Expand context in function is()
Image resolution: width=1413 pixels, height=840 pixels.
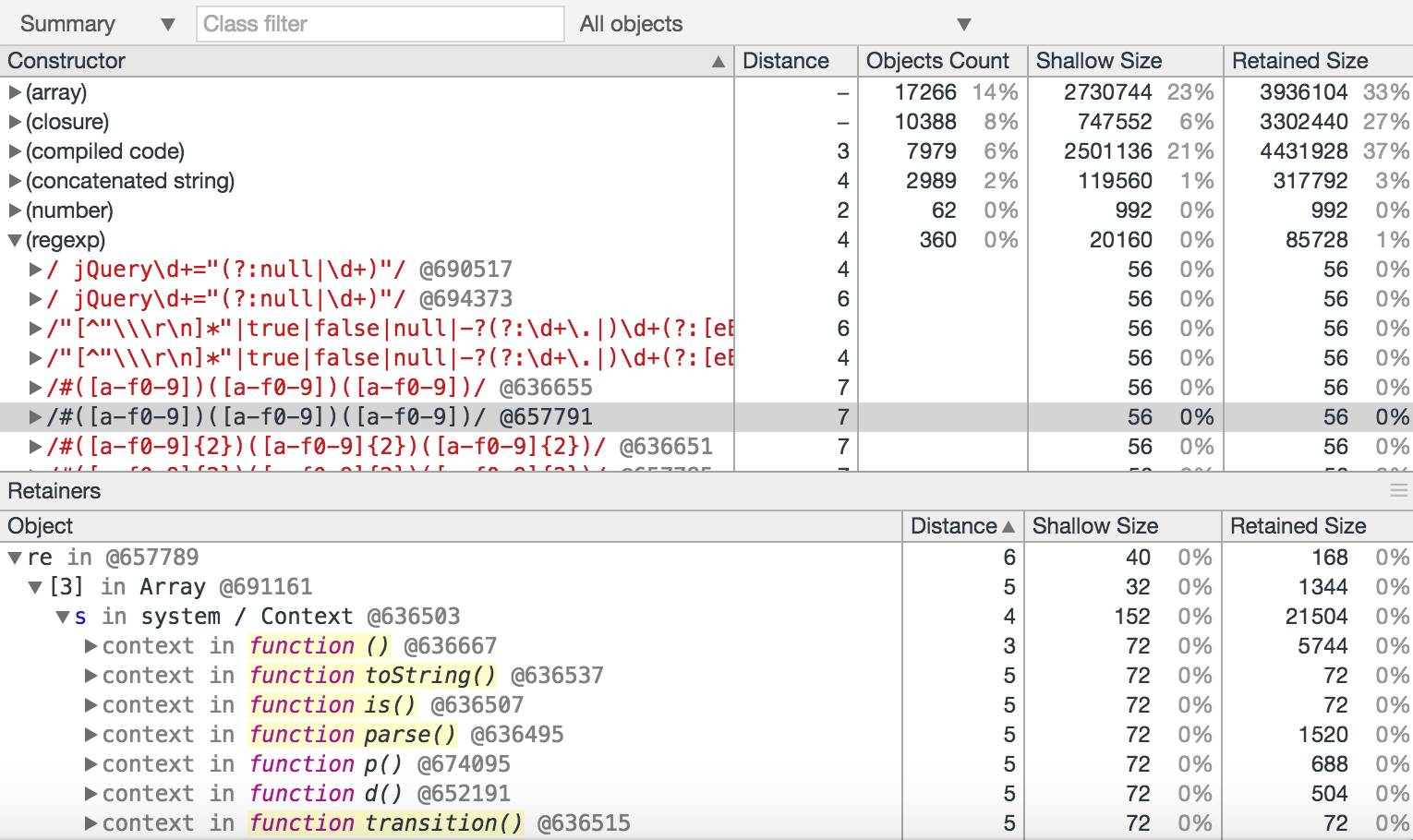point(91,705)
